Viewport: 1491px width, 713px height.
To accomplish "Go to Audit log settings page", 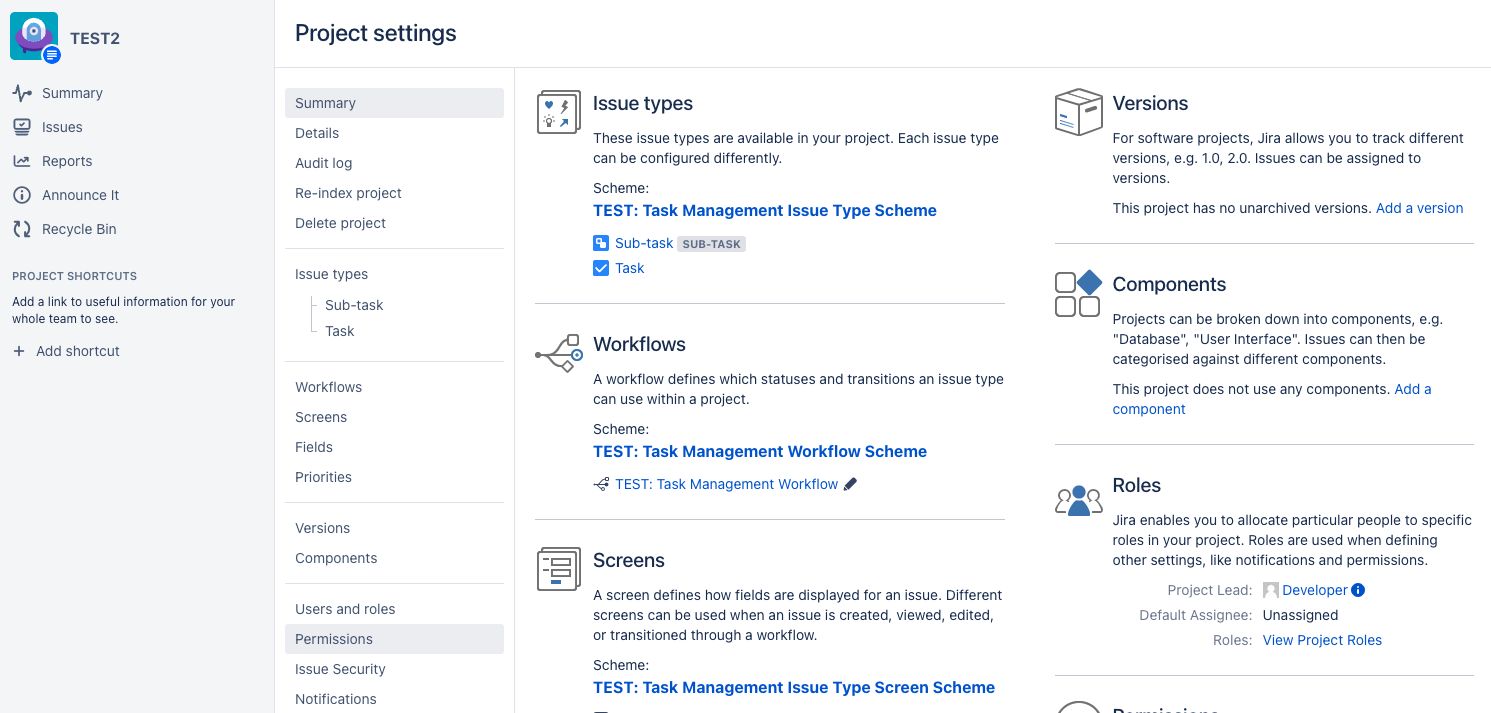I will coord(323,163).
